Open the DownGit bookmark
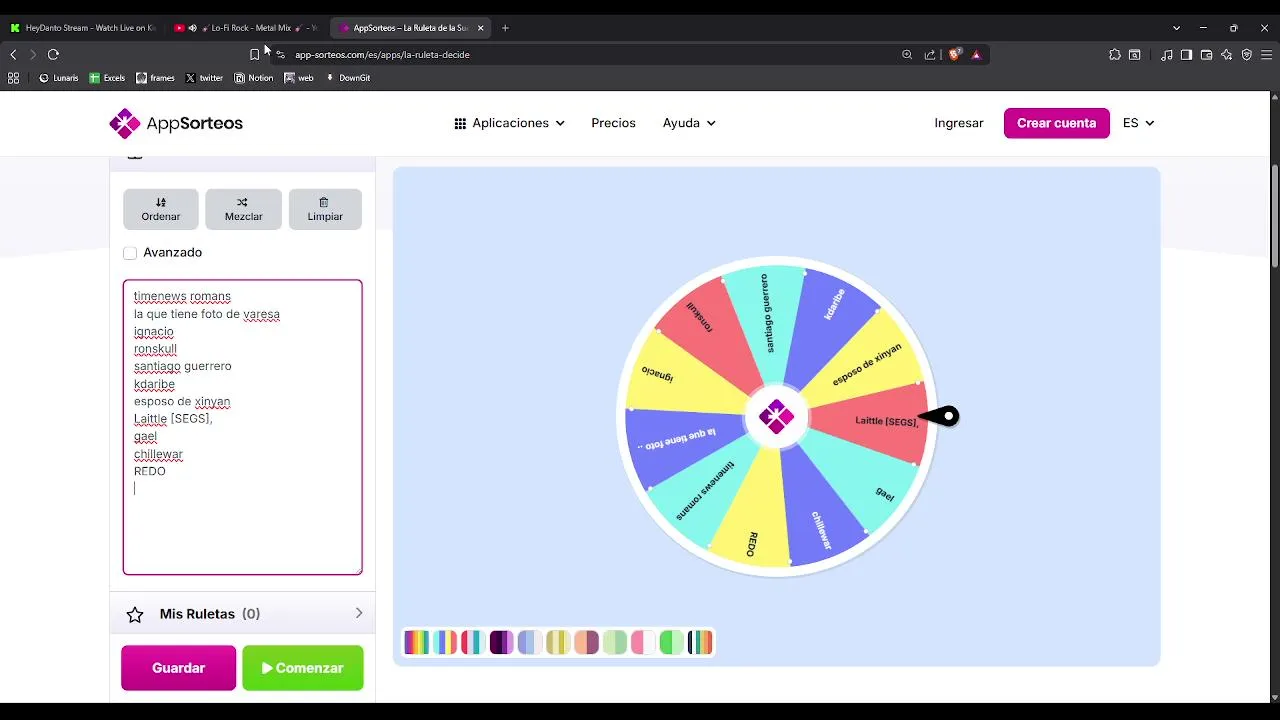Viewport: 1280px width, 720px height. tap(348, 78)
